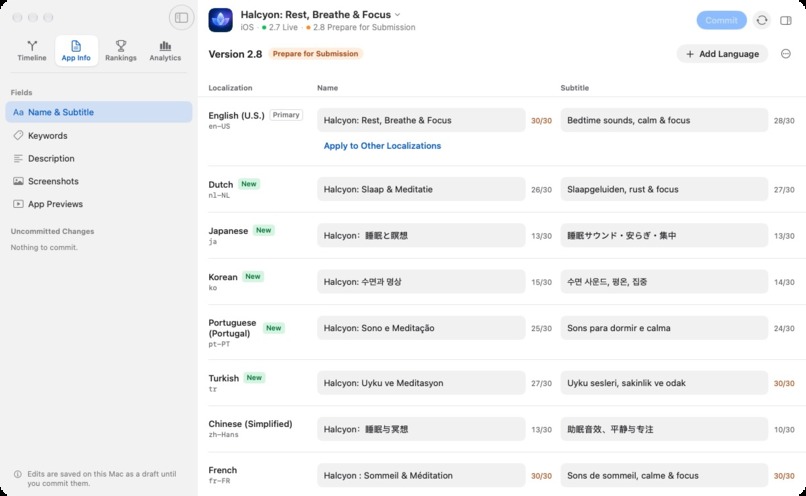Toggle the right inspector panel icon
The height and width of the screenshot is (496, 806).
[785, 20]
